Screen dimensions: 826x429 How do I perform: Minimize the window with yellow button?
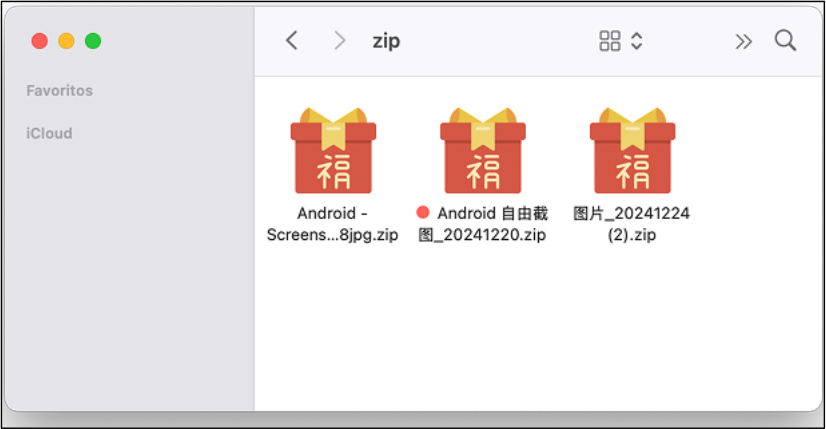[x=66, y=41]
